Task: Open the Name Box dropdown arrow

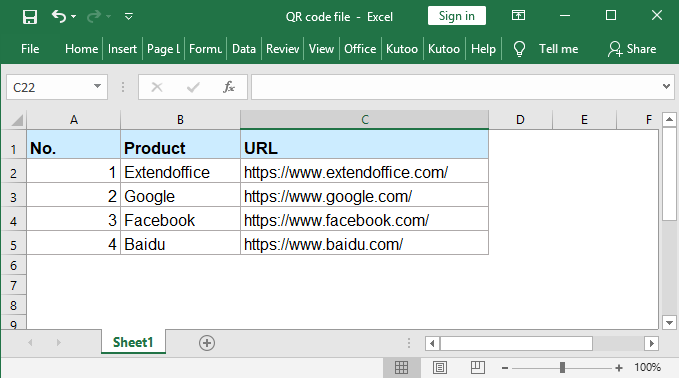Action: 97,87
